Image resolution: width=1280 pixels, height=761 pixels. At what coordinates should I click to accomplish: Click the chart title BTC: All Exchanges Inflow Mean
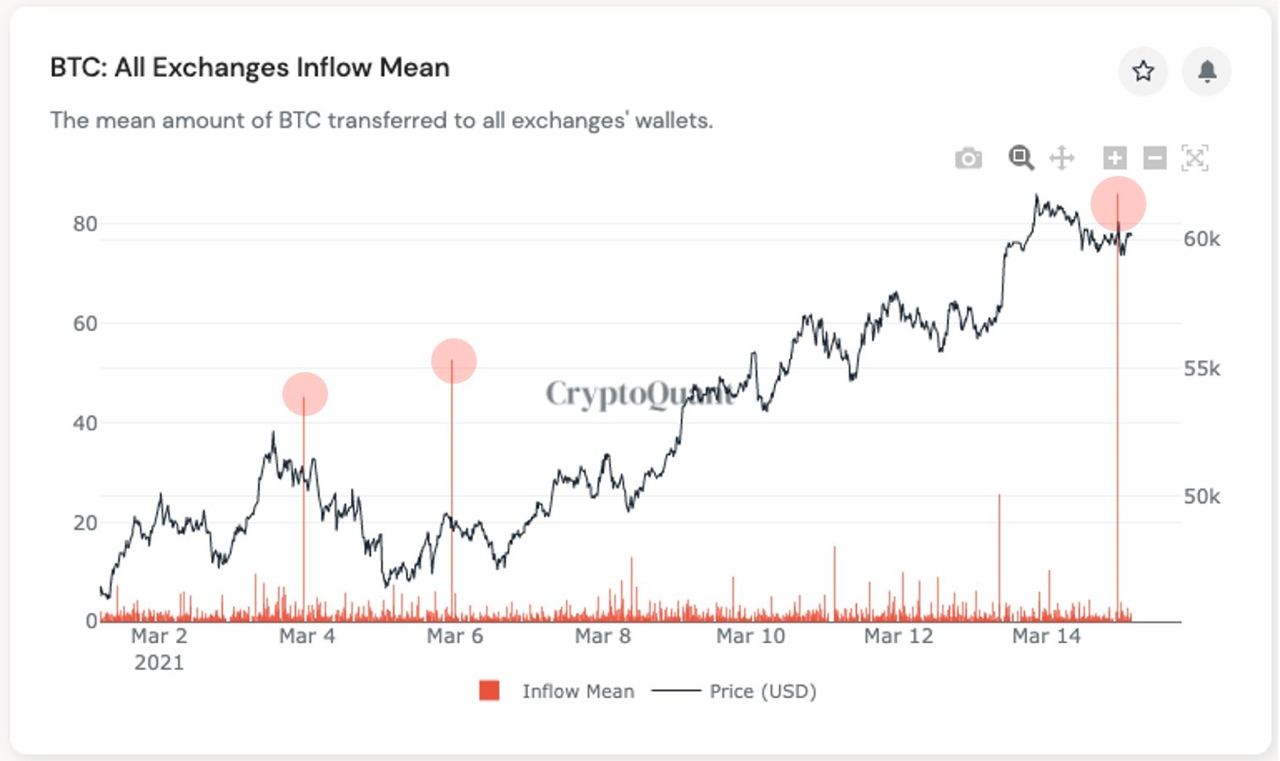[250, 67]
